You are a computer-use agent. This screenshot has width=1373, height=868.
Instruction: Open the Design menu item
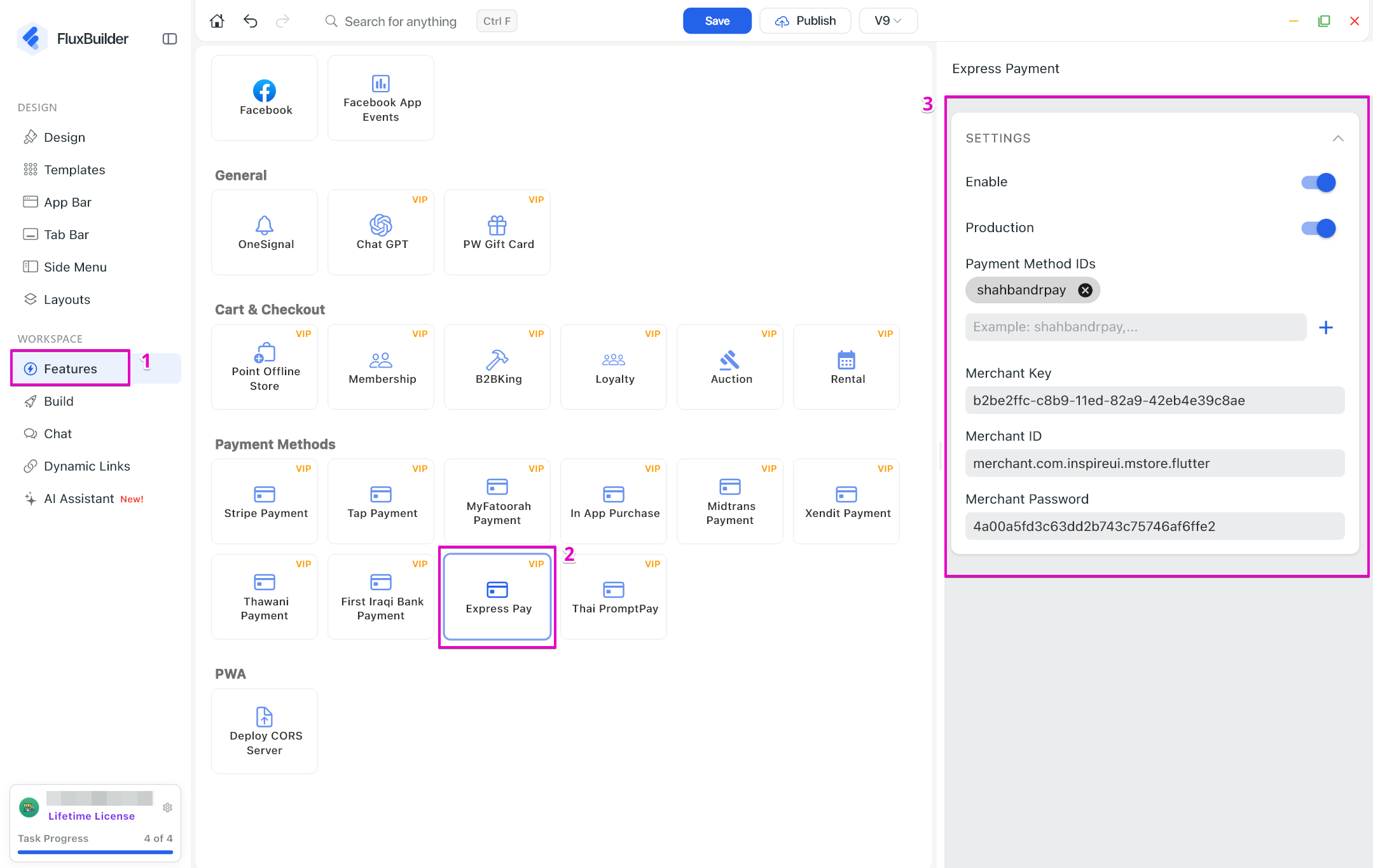point(95,137)
